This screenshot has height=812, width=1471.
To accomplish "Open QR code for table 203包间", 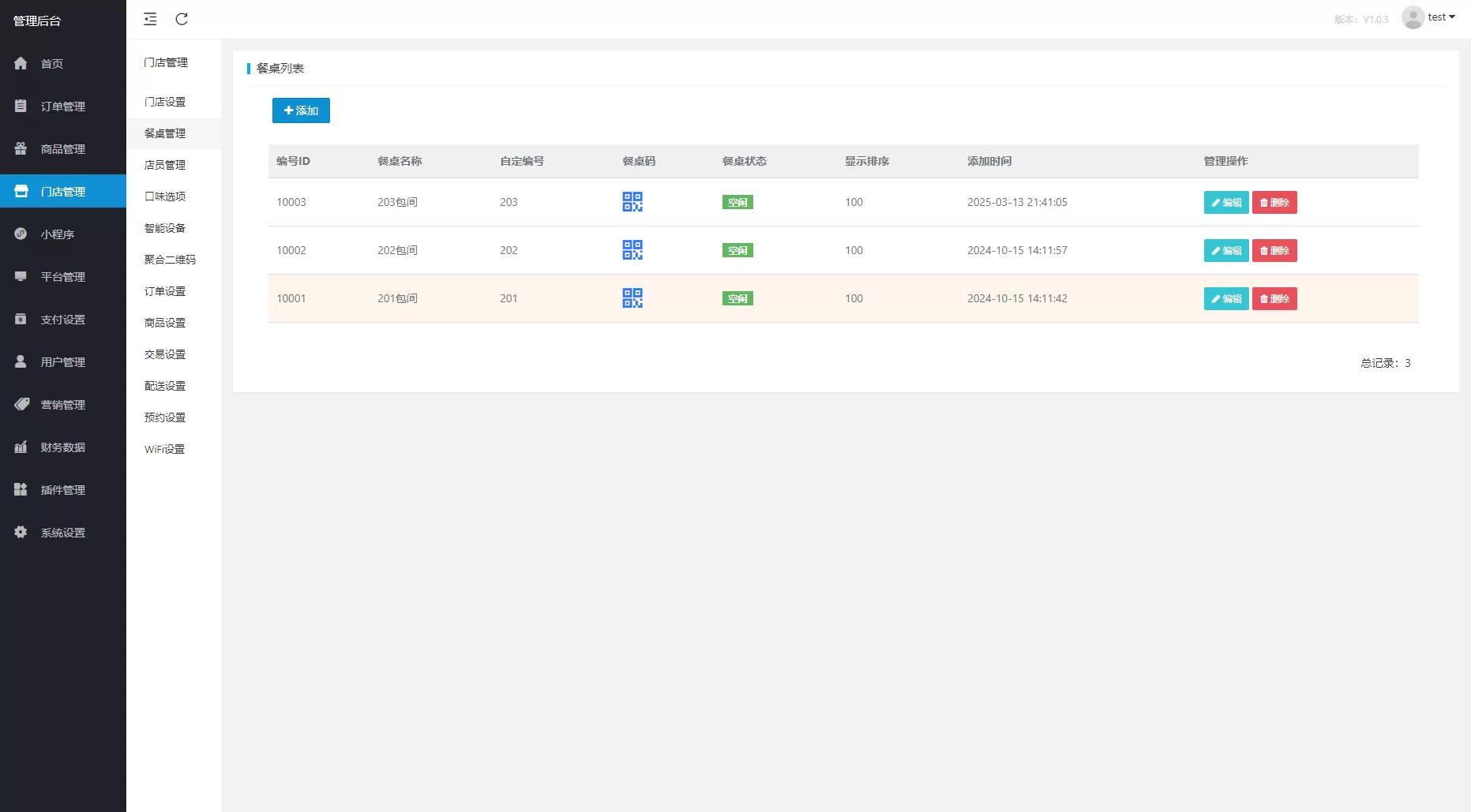I will (x=632, y=202).
